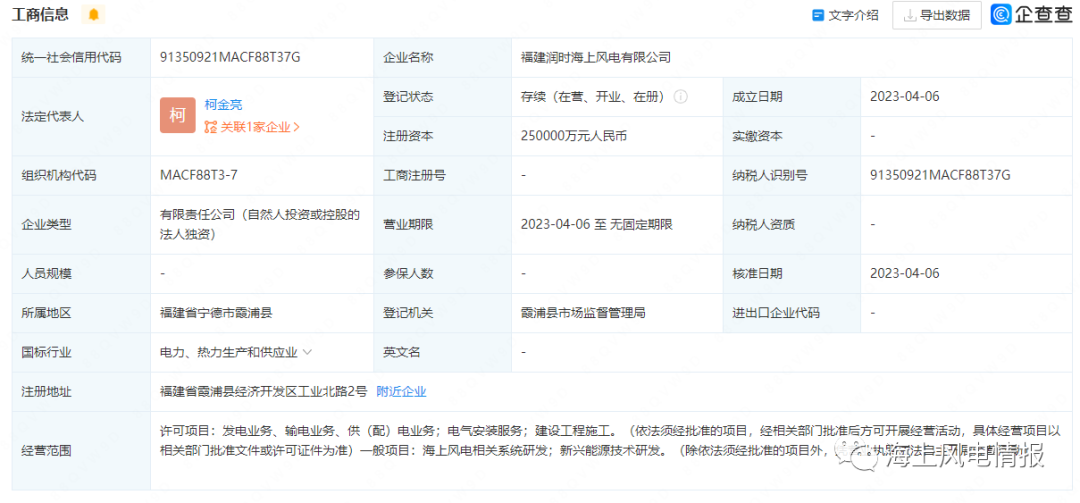Screen dimensions: 1080x503
Task: Click the 导出数据 export button
Action: click(936, 15)
